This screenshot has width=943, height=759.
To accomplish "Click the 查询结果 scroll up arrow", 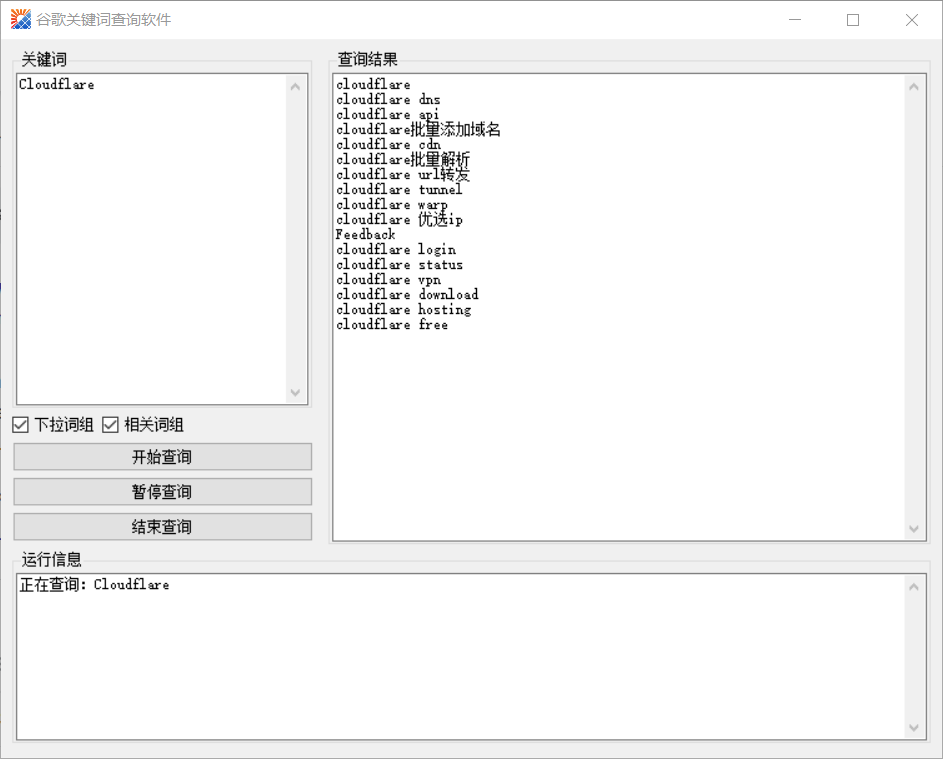I will tap(914, 87).
